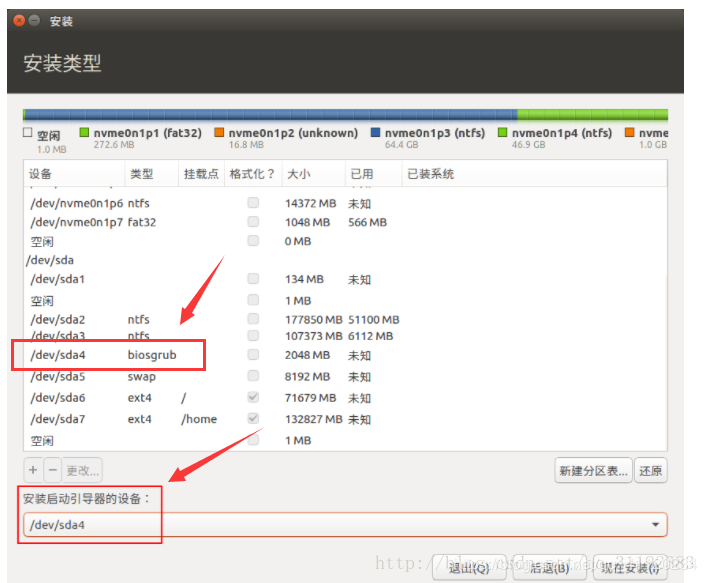This screenshot has height=583, width=707.
Task: Toggle format checkbox for /dev/sda1
Action: point(253,279)
